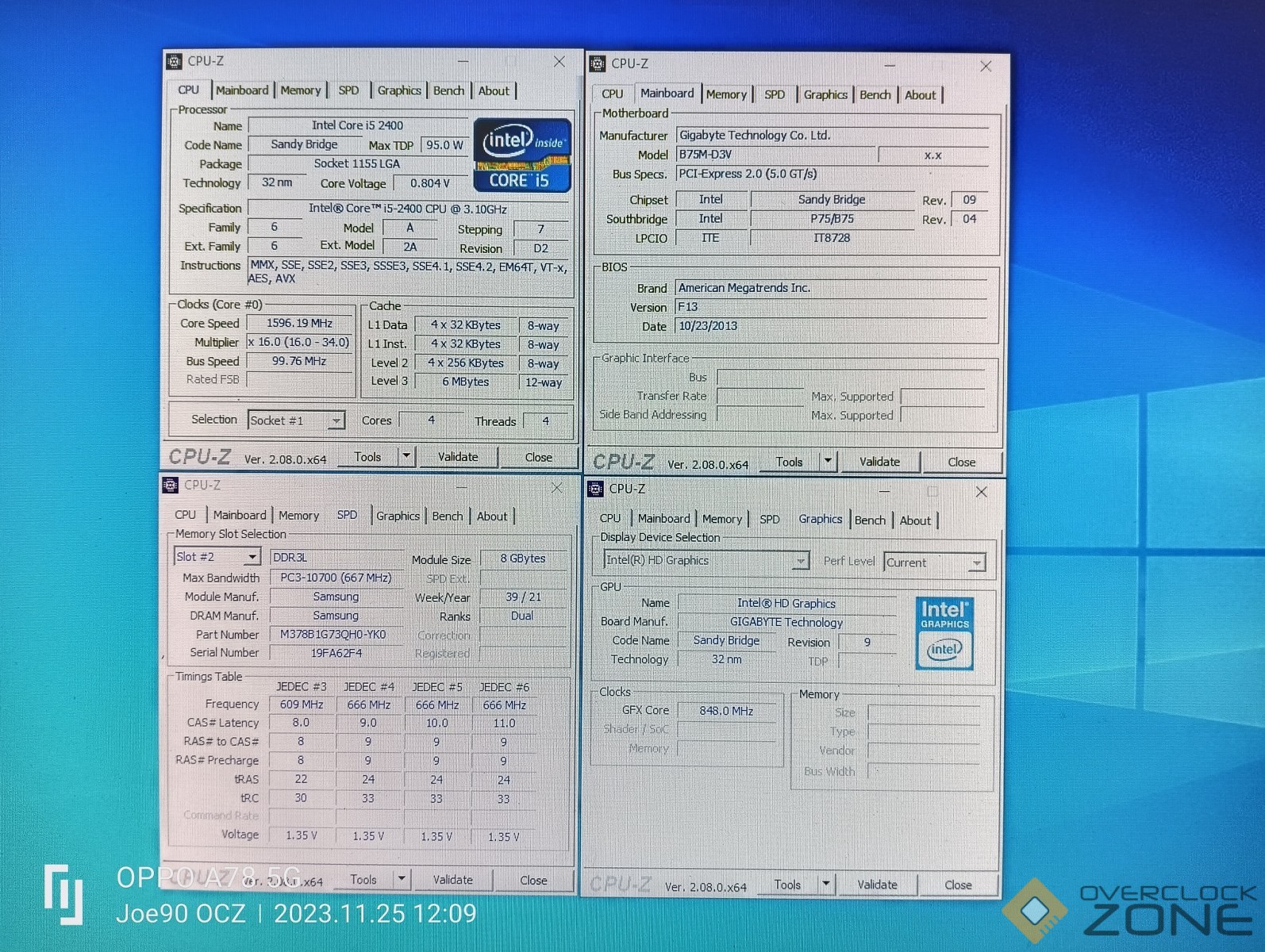The width and height of the screenshot is (1265, 952).
Task: Click the Module Size value 8 GBytes
Action: coord(522,559)
